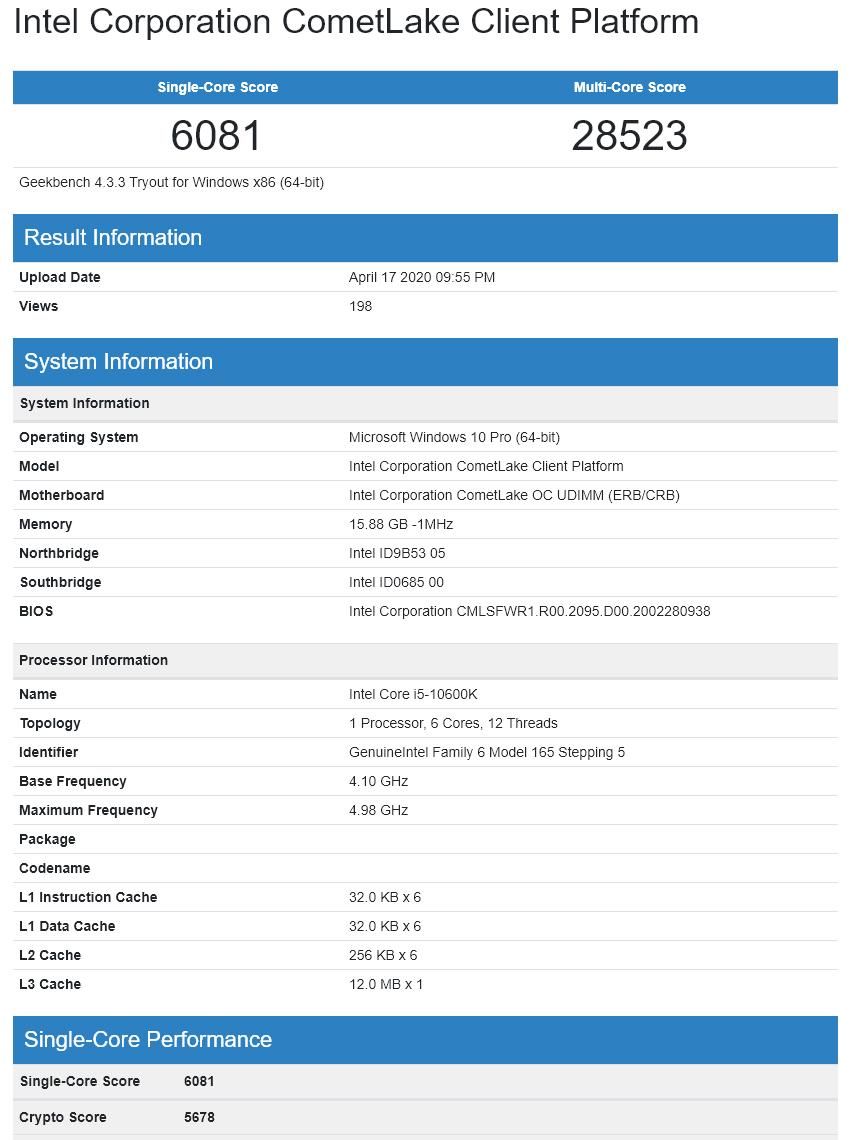The width and height of the screenshot is (861, 1140).
Task: Click the Topology value 1 Processor, 6 Cores
Action: coord(453,723)
